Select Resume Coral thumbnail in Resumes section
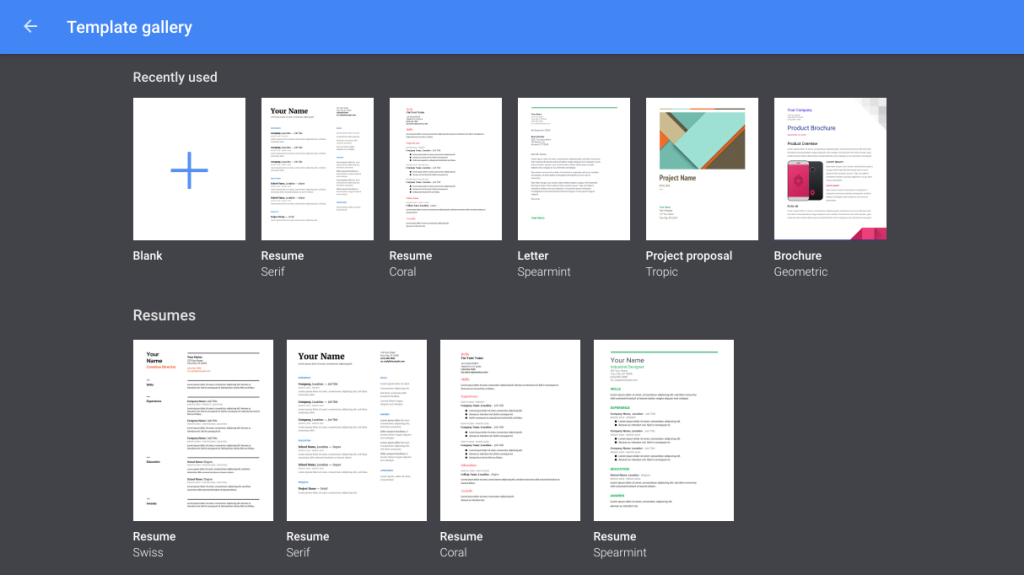The image size is (1024, 575). coord(510,430)
